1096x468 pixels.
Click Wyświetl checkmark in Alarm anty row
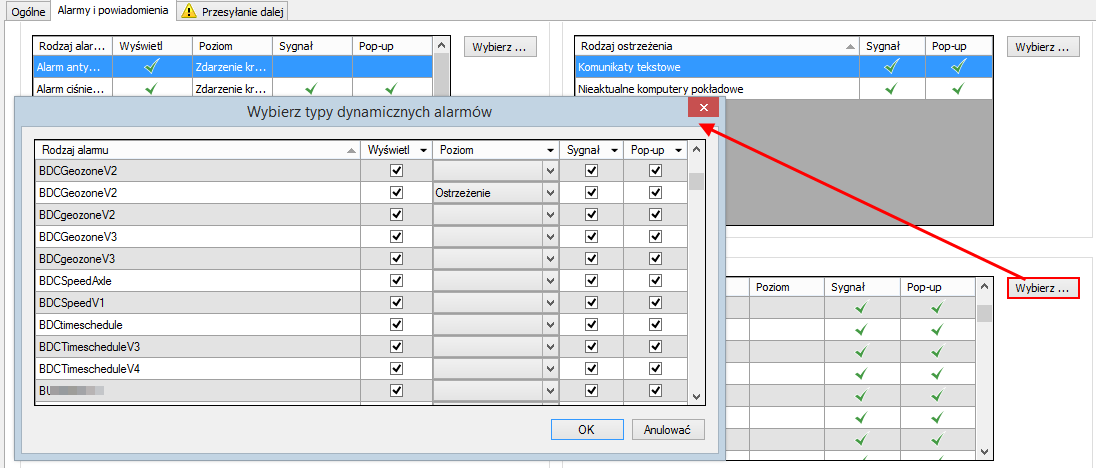click(x=152, y=67)
